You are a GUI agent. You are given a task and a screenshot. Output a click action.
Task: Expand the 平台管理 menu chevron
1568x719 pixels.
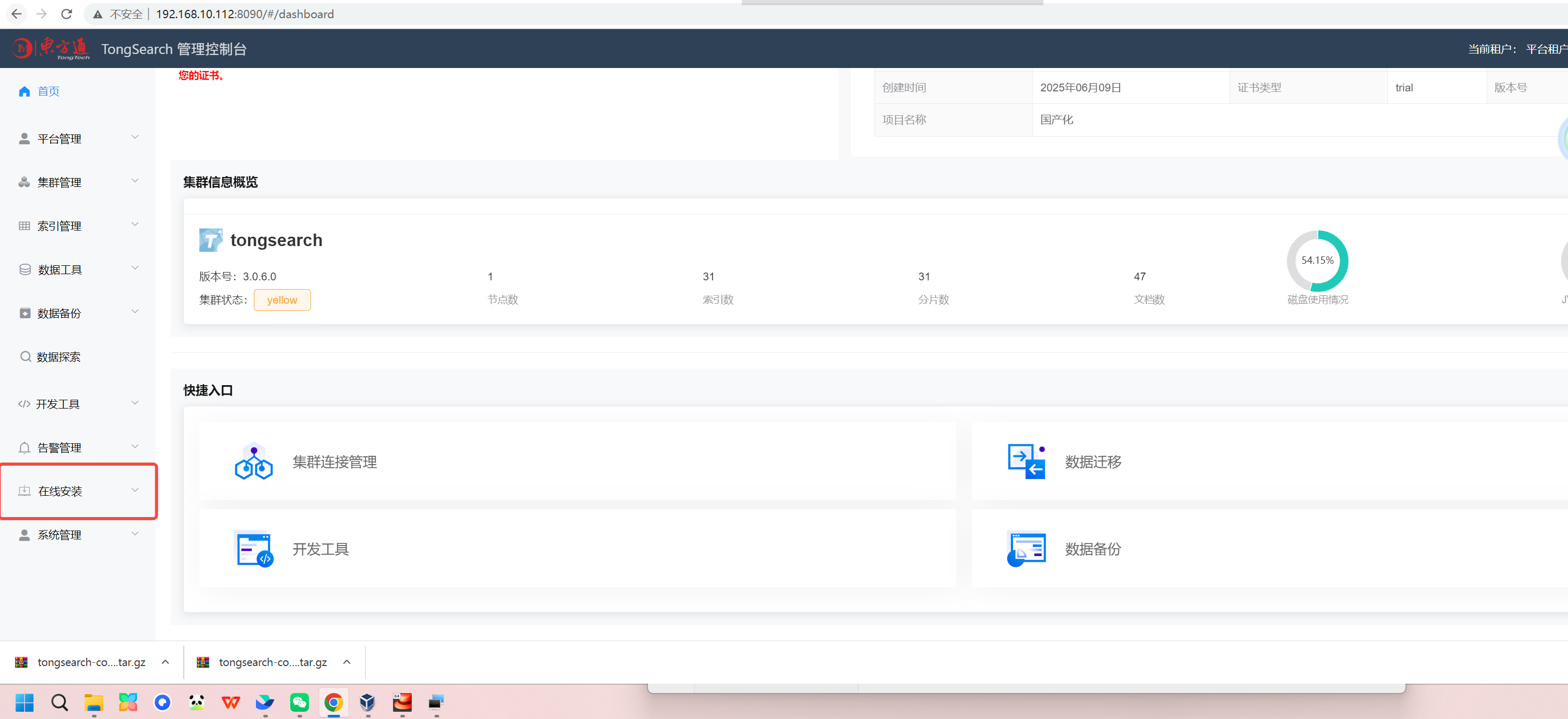tap(135, 137)
